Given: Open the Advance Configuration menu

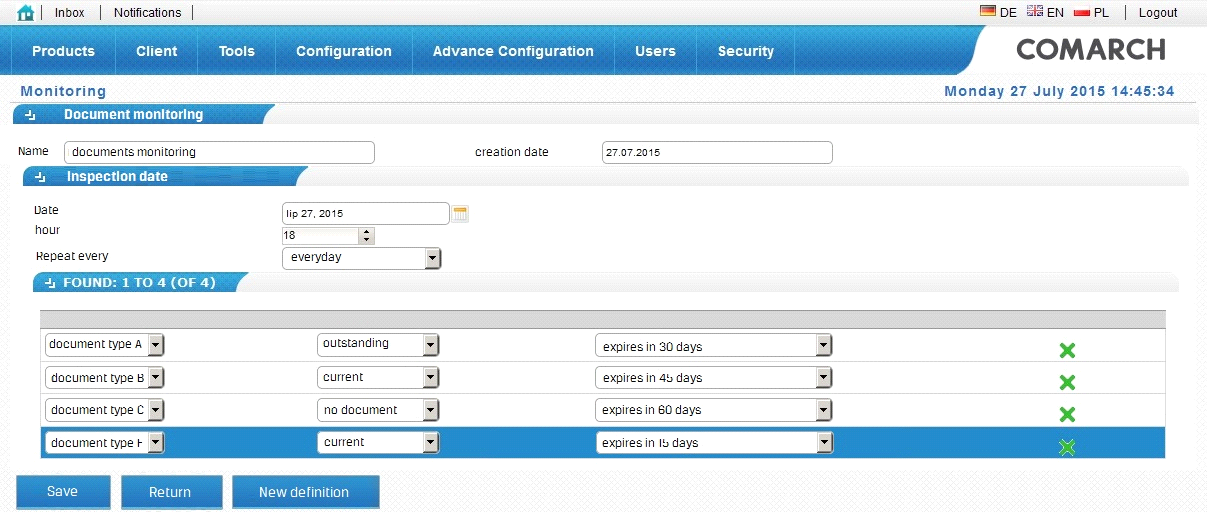Looking at the screenshot, I should [x=513, y=51].
